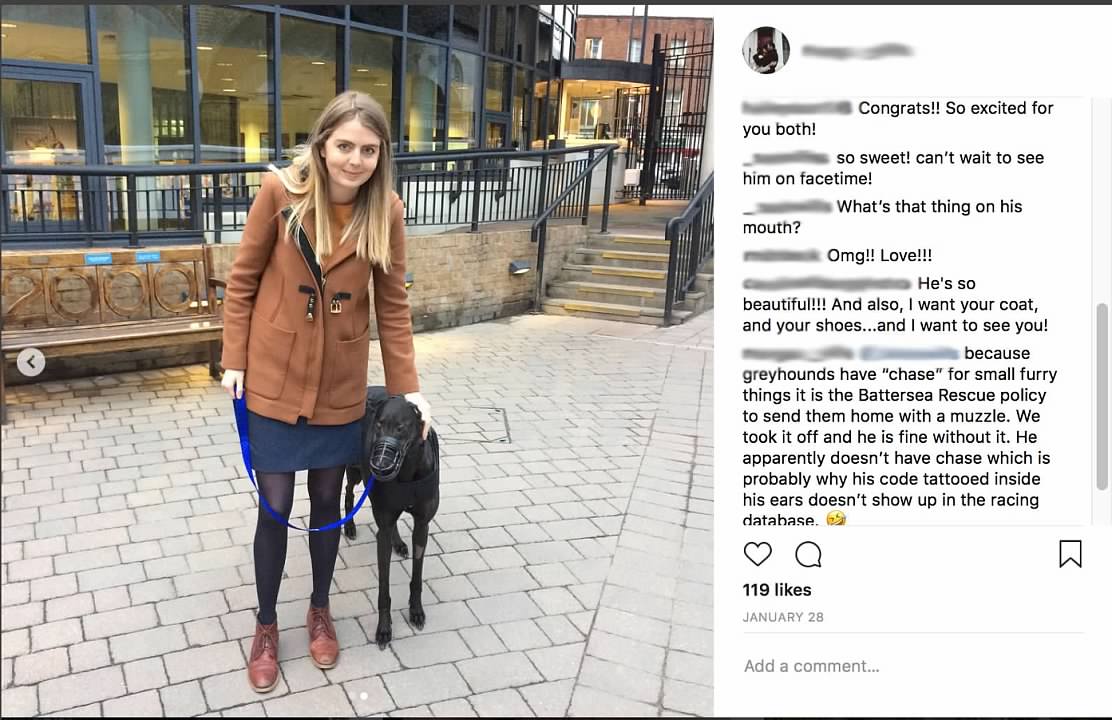Open the username before "Omg!! Love!!!"
Image resolution: width=1112 pixels, height=720 pixels.
pyautogui.click(x=781, y=255)
